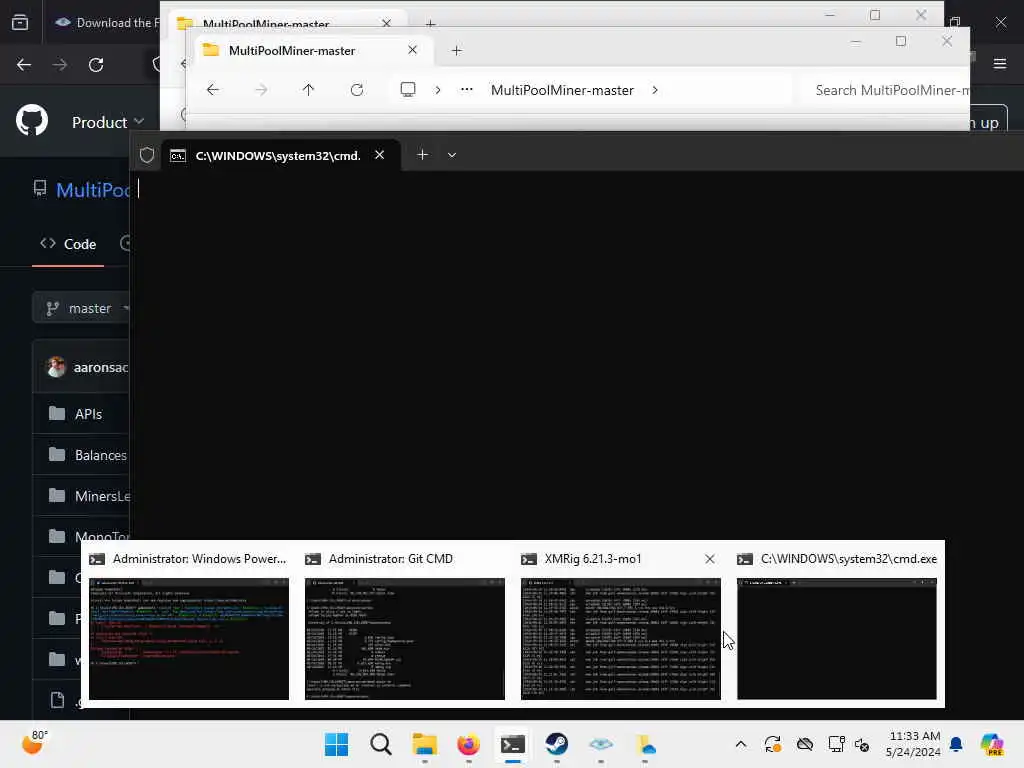This screenshot has height=768, width=1024.
Task: Open GitHub Product dropdown menu
Action: click(x=107, y=122)
